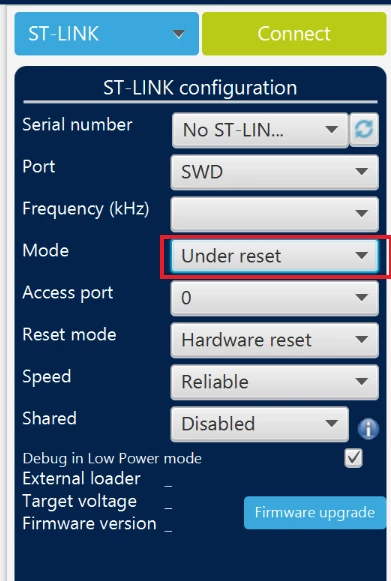The width and height of the screenshot is (391, 581).
Task: Click the Shared mode info icon
Action: 368,429
